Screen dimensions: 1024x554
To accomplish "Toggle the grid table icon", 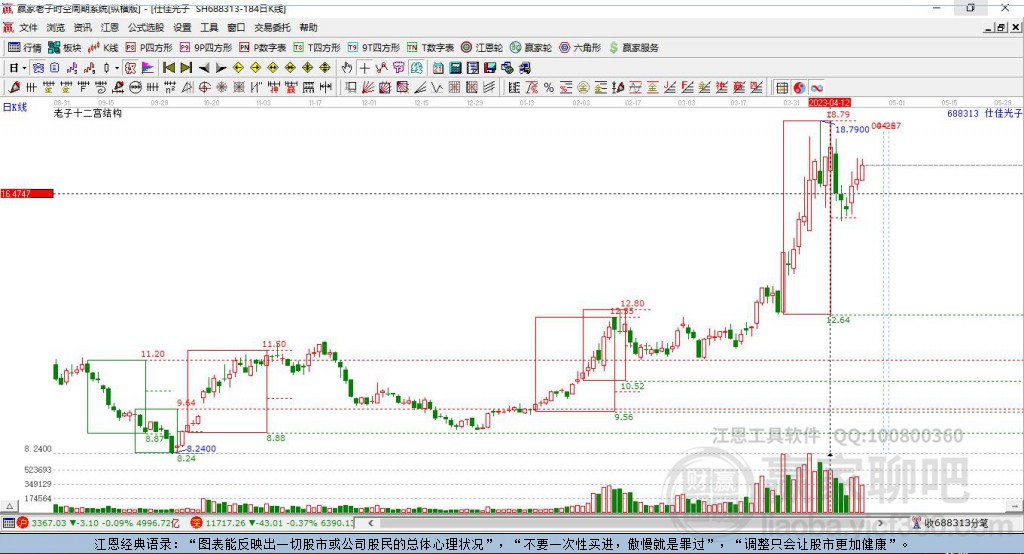I will coord(782,88).
